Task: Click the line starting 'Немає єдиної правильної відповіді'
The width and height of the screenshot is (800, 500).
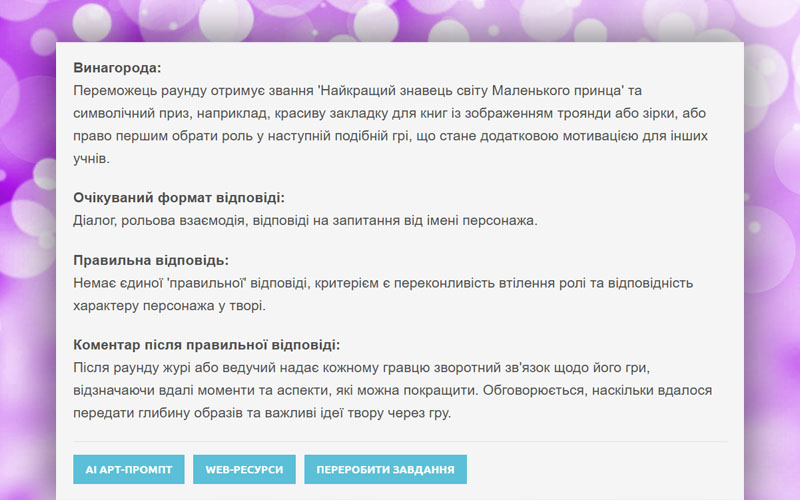Action: 383,283
